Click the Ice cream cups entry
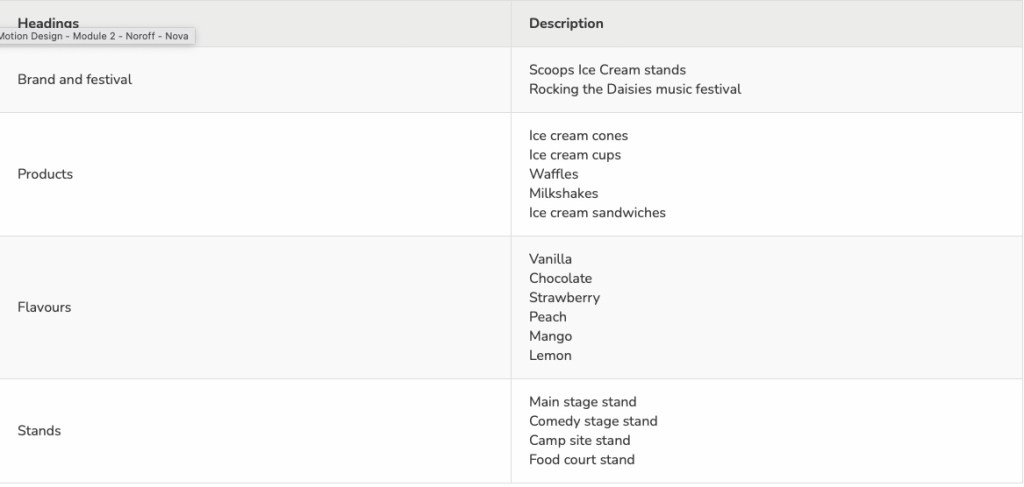Screen dimensions: 1024x487 [575, 155]
